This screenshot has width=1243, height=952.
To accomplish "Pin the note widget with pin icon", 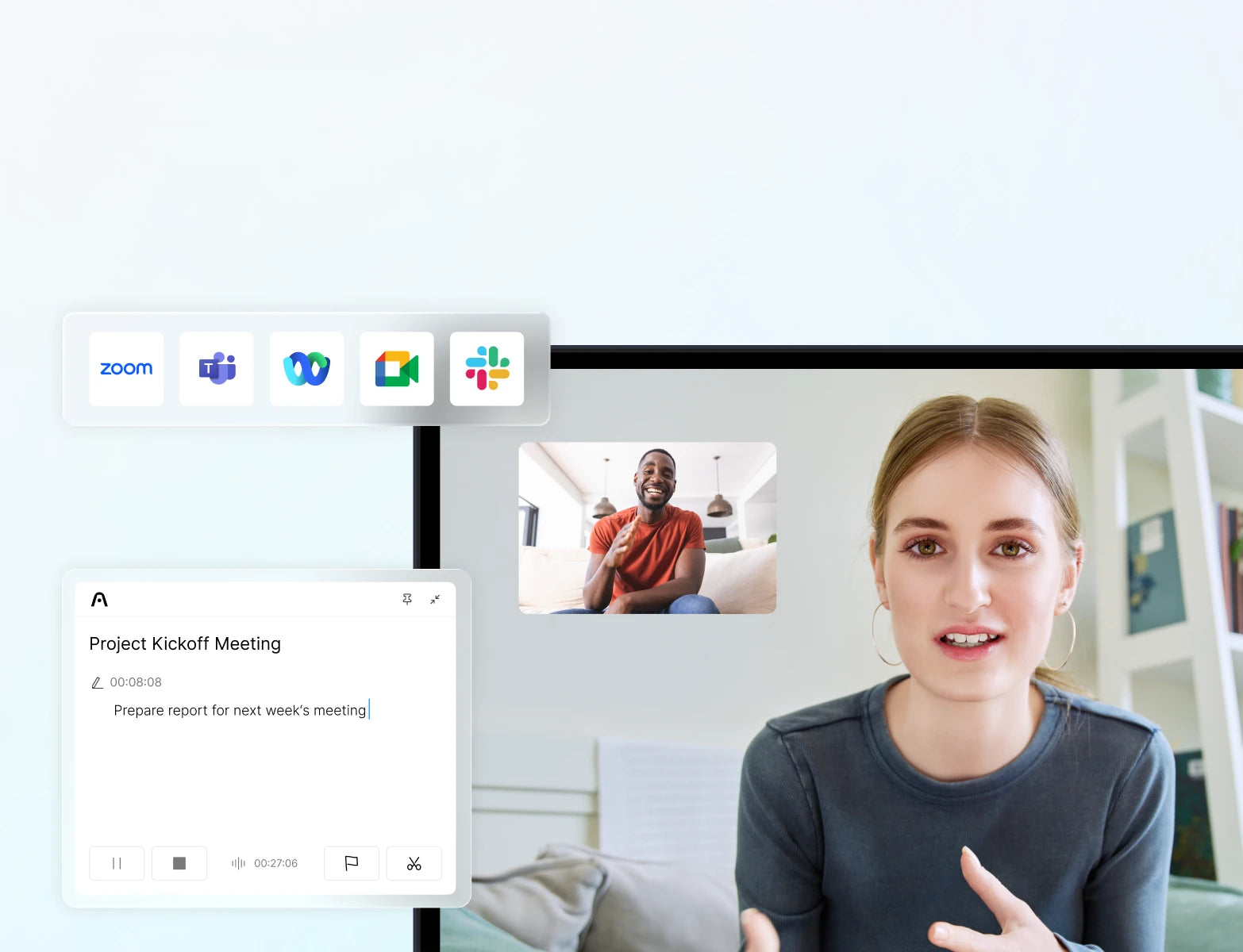I will tap(407, 600).
